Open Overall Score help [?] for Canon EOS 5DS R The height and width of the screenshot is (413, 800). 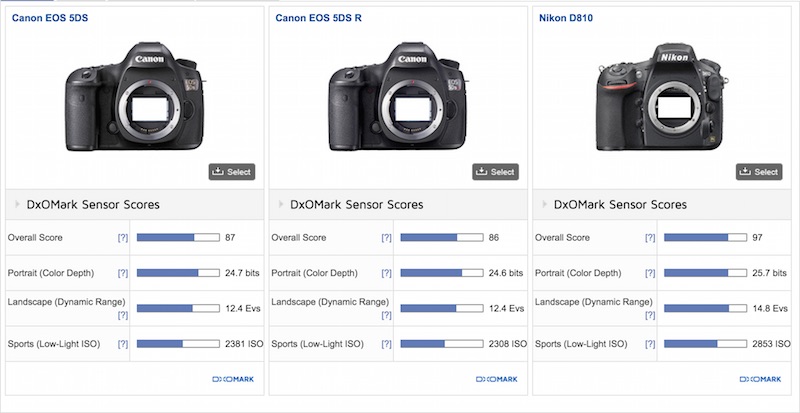pyautogui.click(x=387, y=237)
